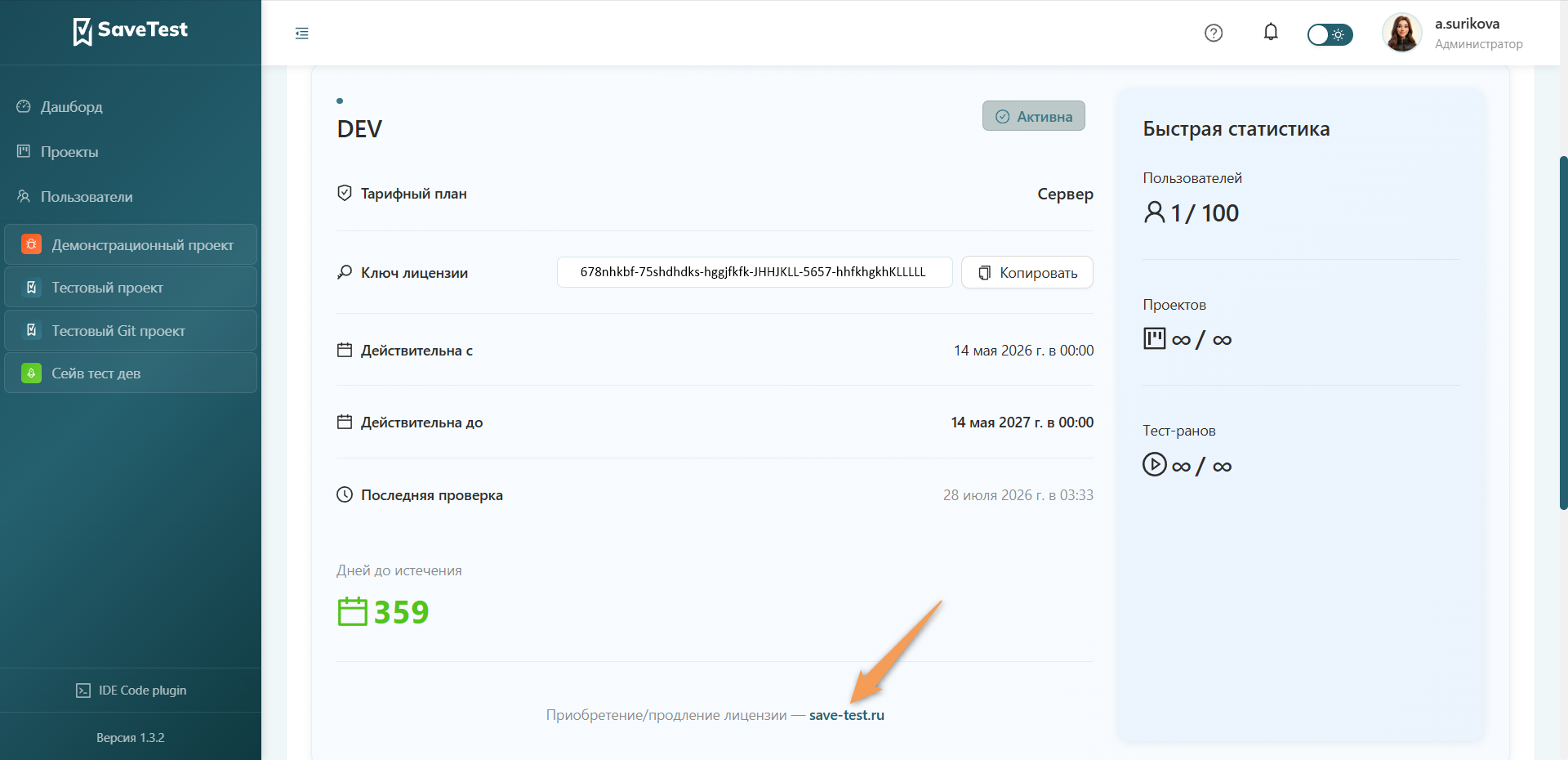Click 28 июля 2026 г. в 03:33

tap(1018, 495)
